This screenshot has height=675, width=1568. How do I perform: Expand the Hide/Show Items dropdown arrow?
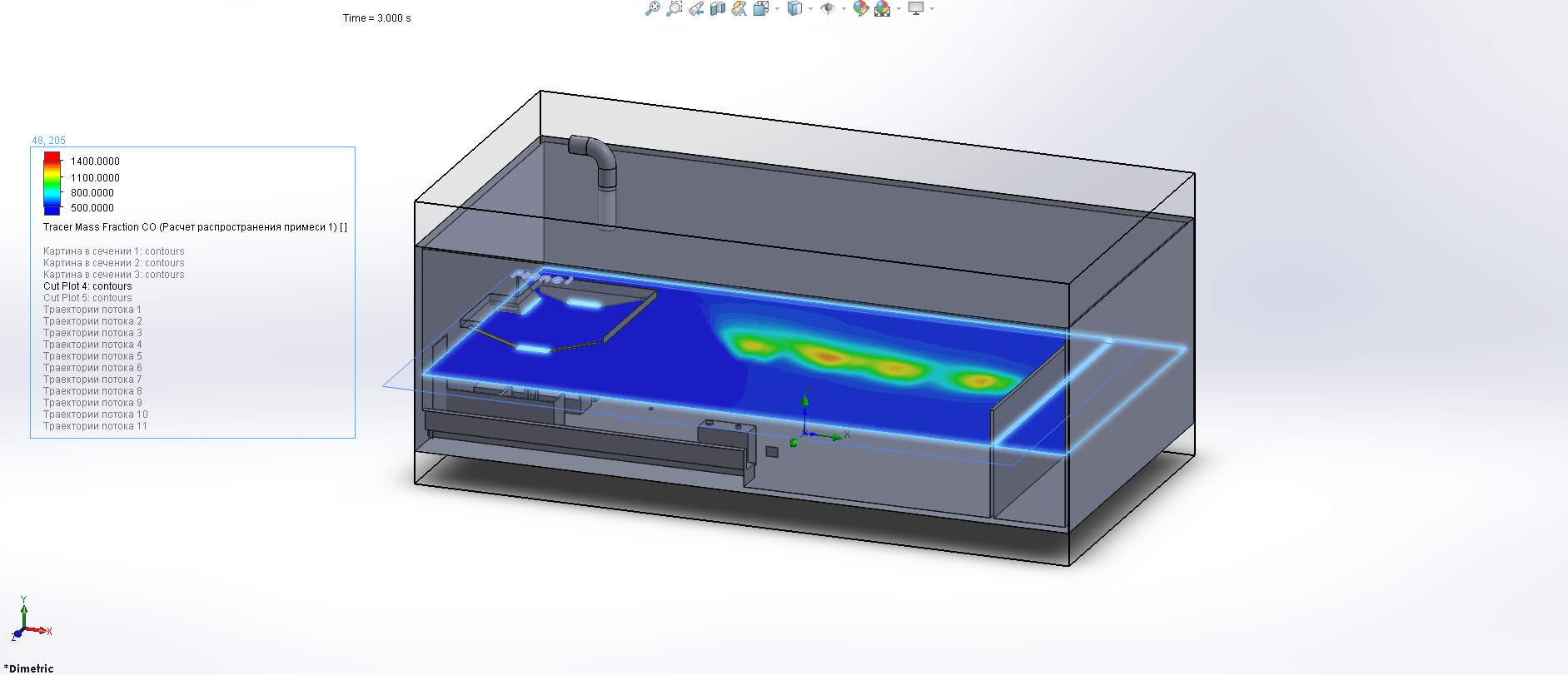point(844,9)
